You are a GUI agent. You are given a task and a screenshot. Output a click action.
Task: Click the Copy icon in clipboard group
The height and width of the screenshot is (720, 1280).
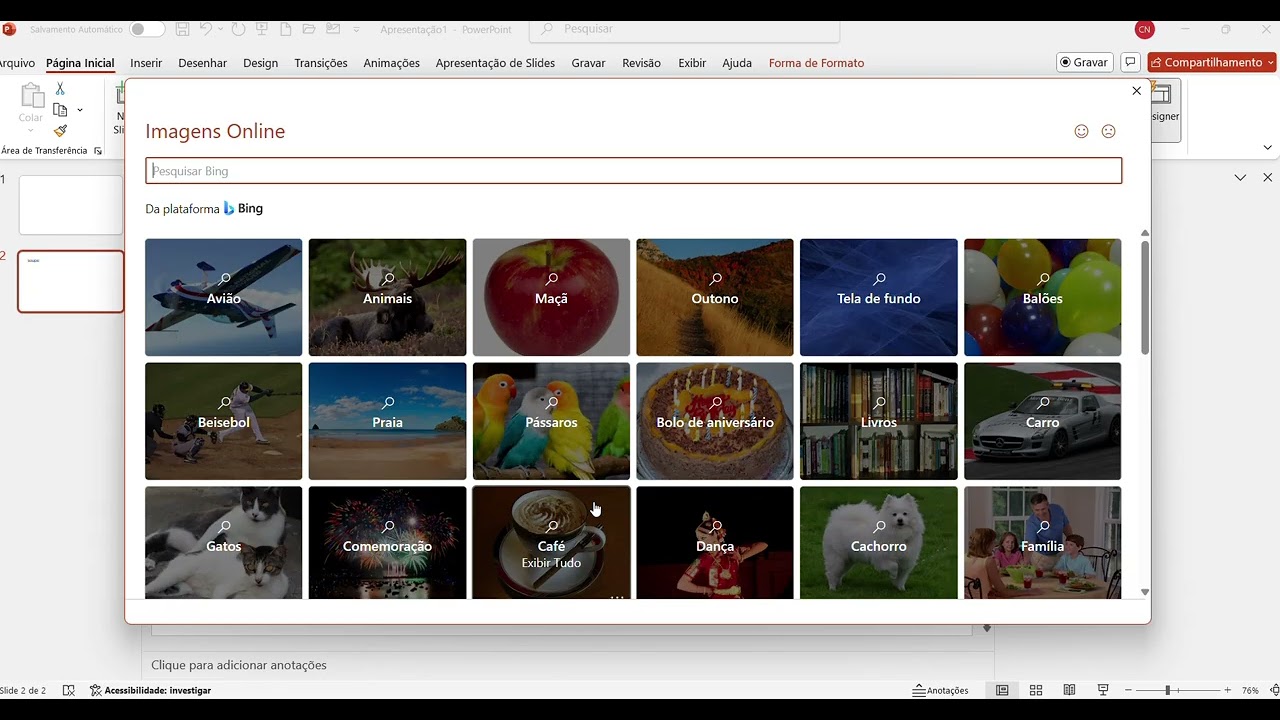[60, 110]
